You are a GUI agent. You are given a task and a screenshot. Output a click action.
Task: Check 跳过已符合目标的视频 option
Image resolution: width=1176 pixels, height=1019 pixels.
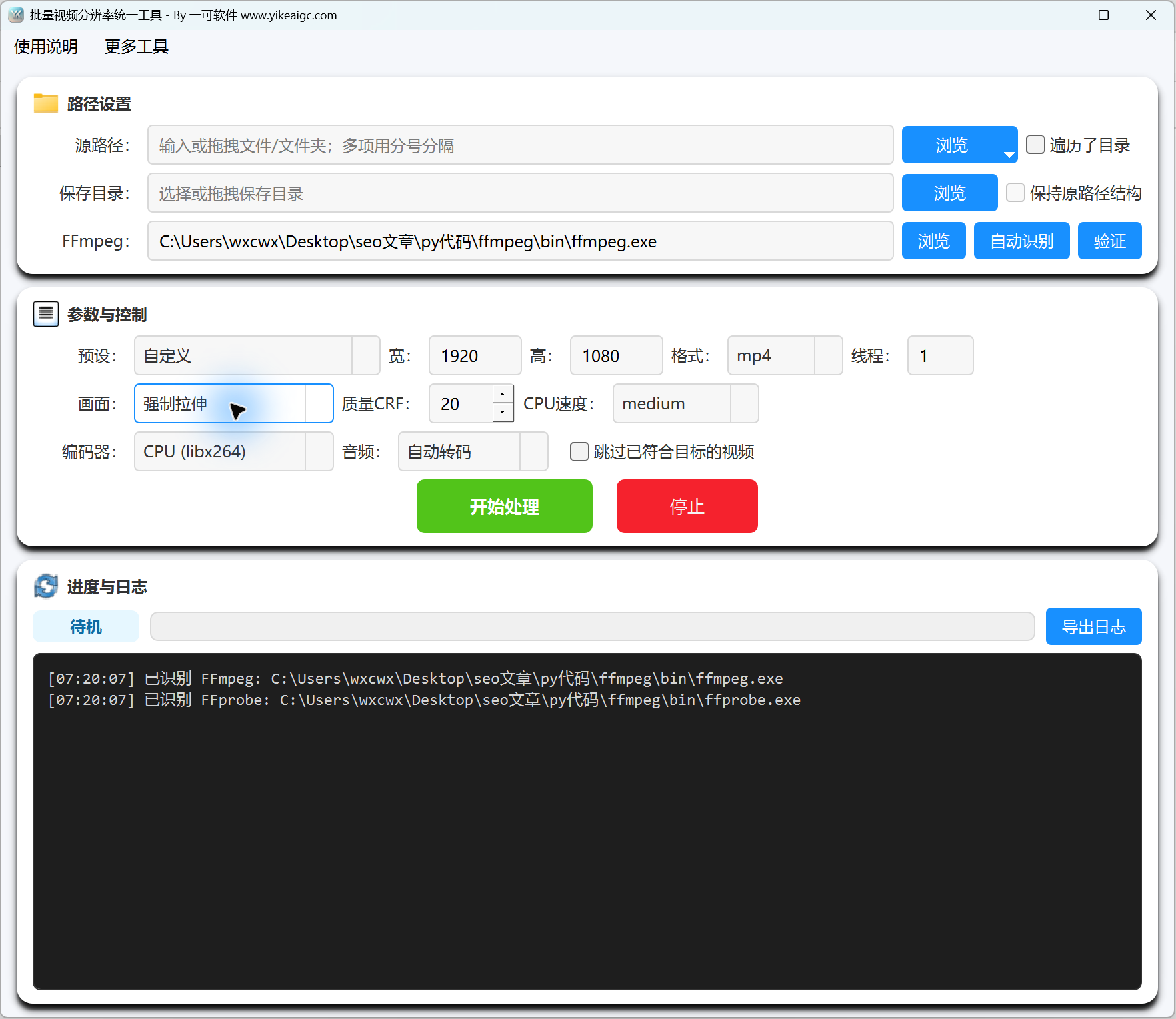(579, 451)
